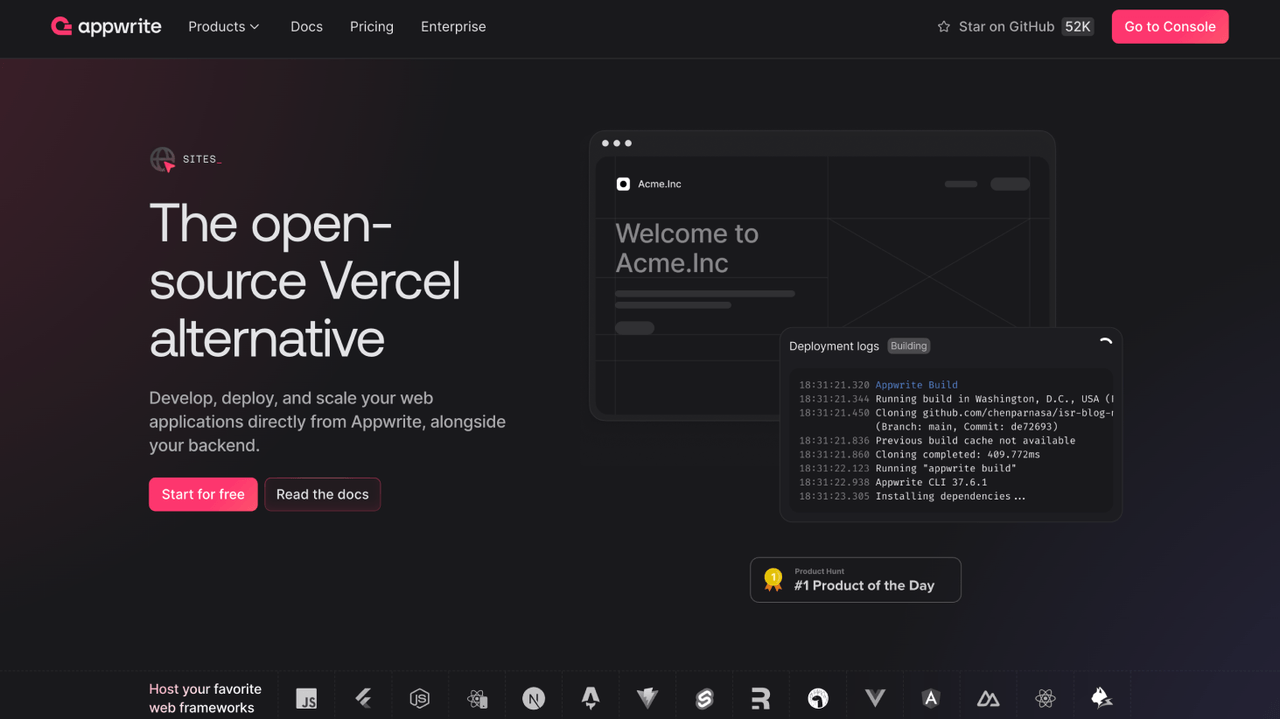Pick the Astro framework icon
This screenshot has height=719, width=1280.
pos(591,698)
